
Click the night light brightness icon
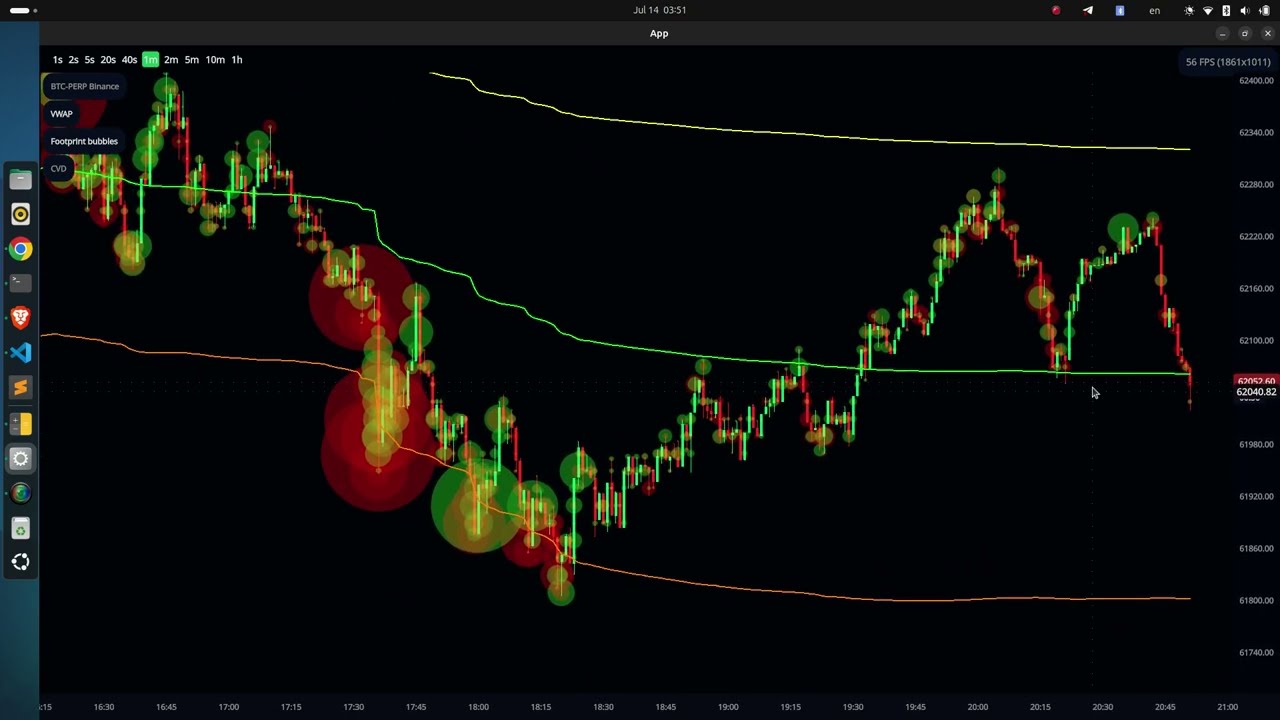pyautogui.click(x=1189, y=10)
